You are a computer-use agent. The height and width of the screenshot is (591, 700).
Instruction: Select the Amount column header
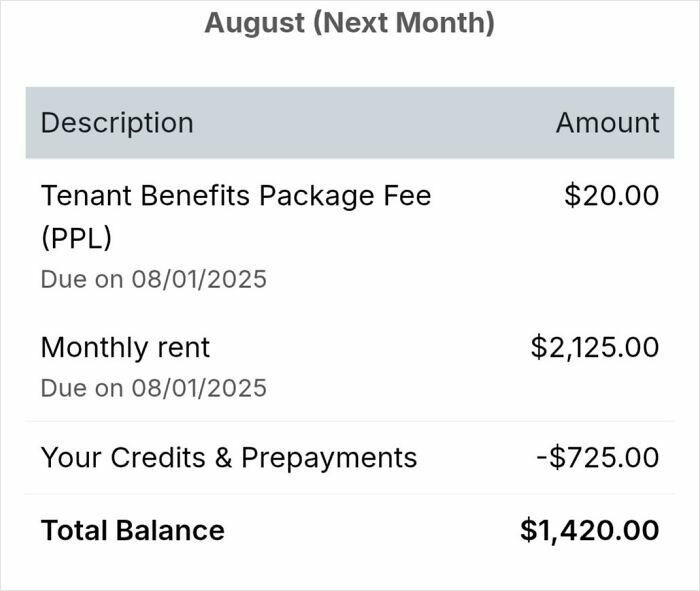pyautogui.click(x=608, y=122)
